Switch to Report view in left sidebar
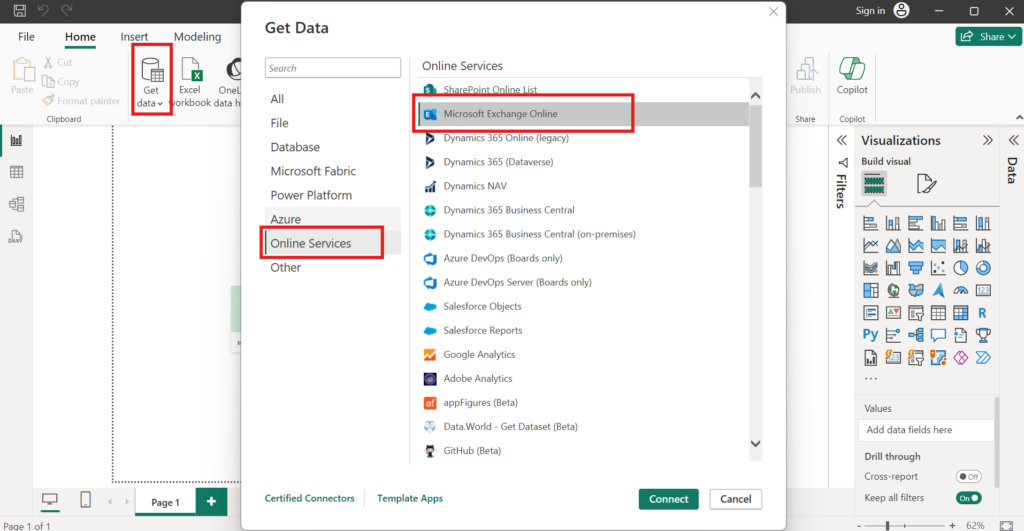Screen dimensions: 1024x531 (x=16, y=140)
